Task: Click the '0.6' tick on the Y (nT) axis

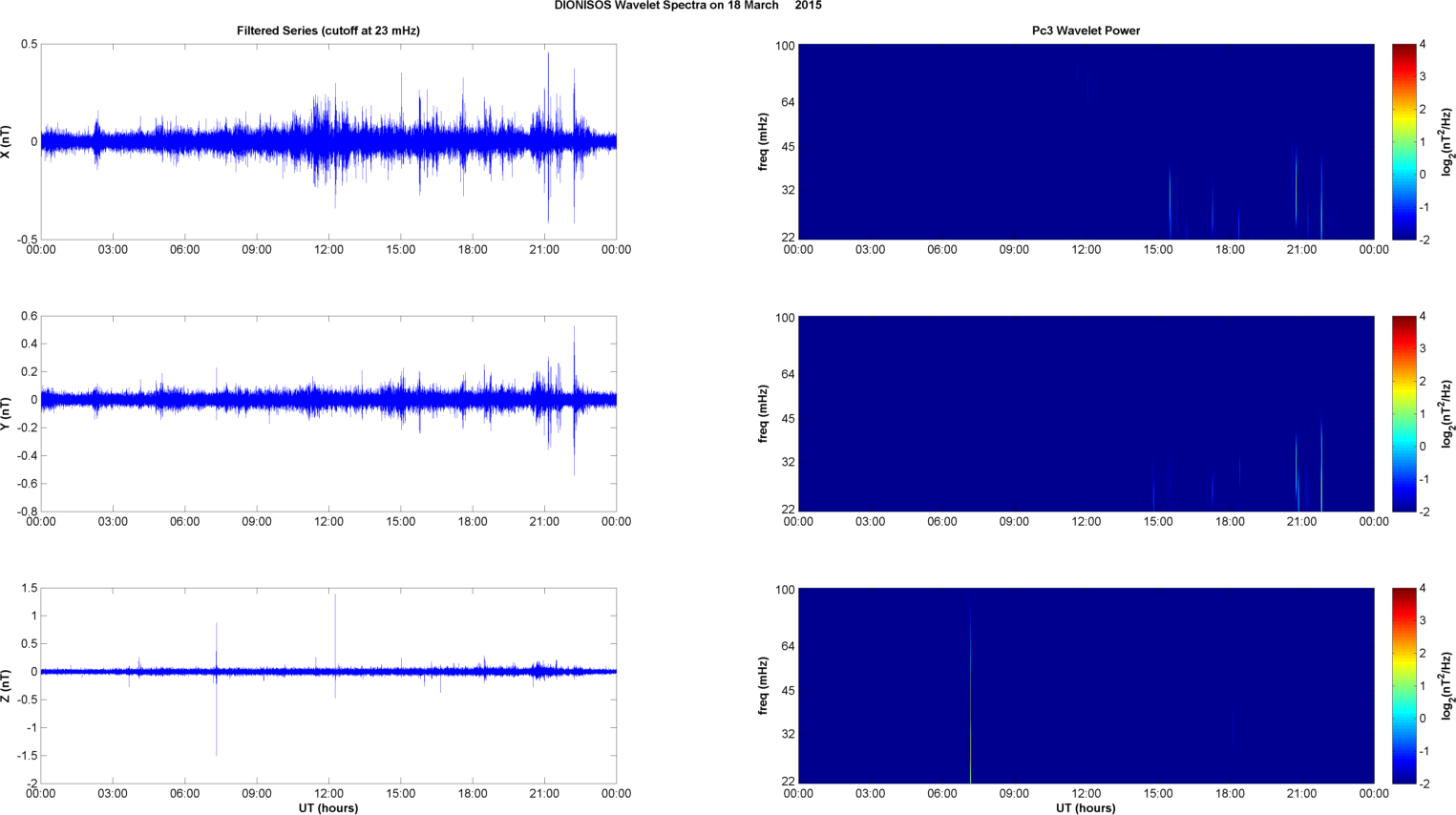Action: tap(29, 317)
